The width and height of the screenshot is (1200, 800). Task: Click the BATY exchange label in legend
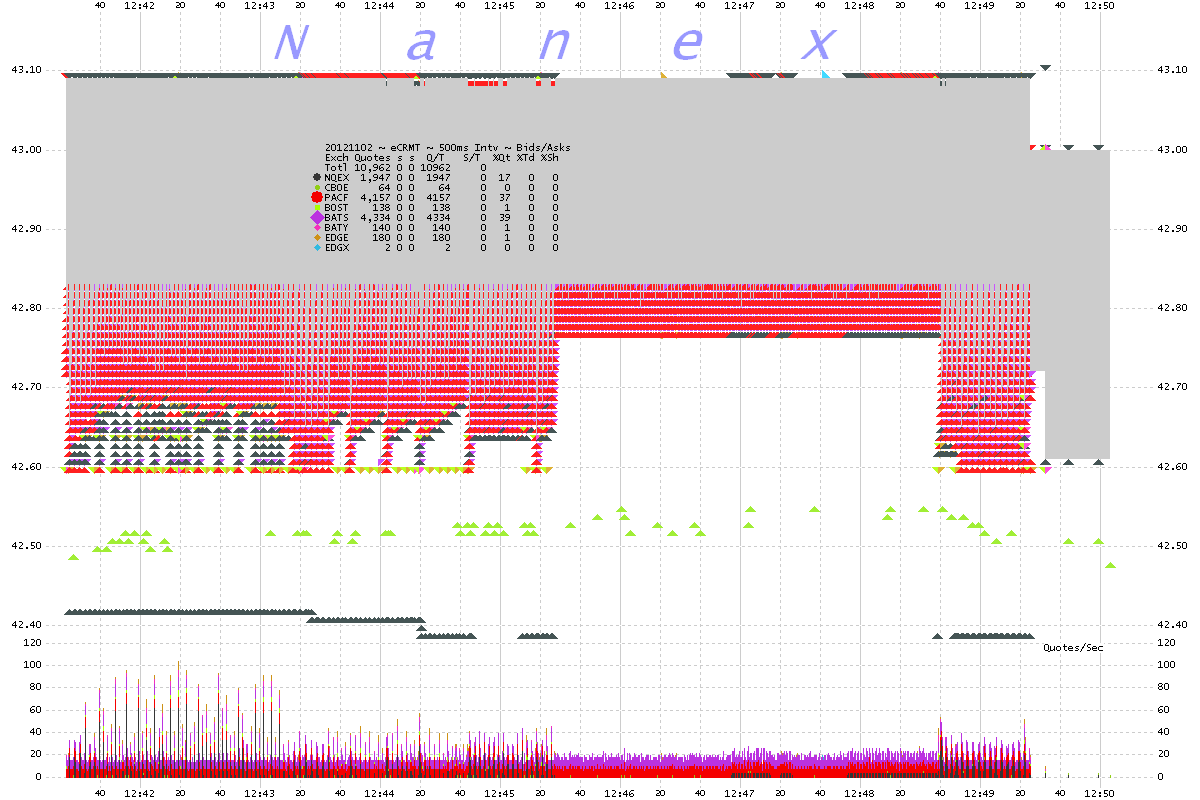pyautogui.click(x=336, y=227)
